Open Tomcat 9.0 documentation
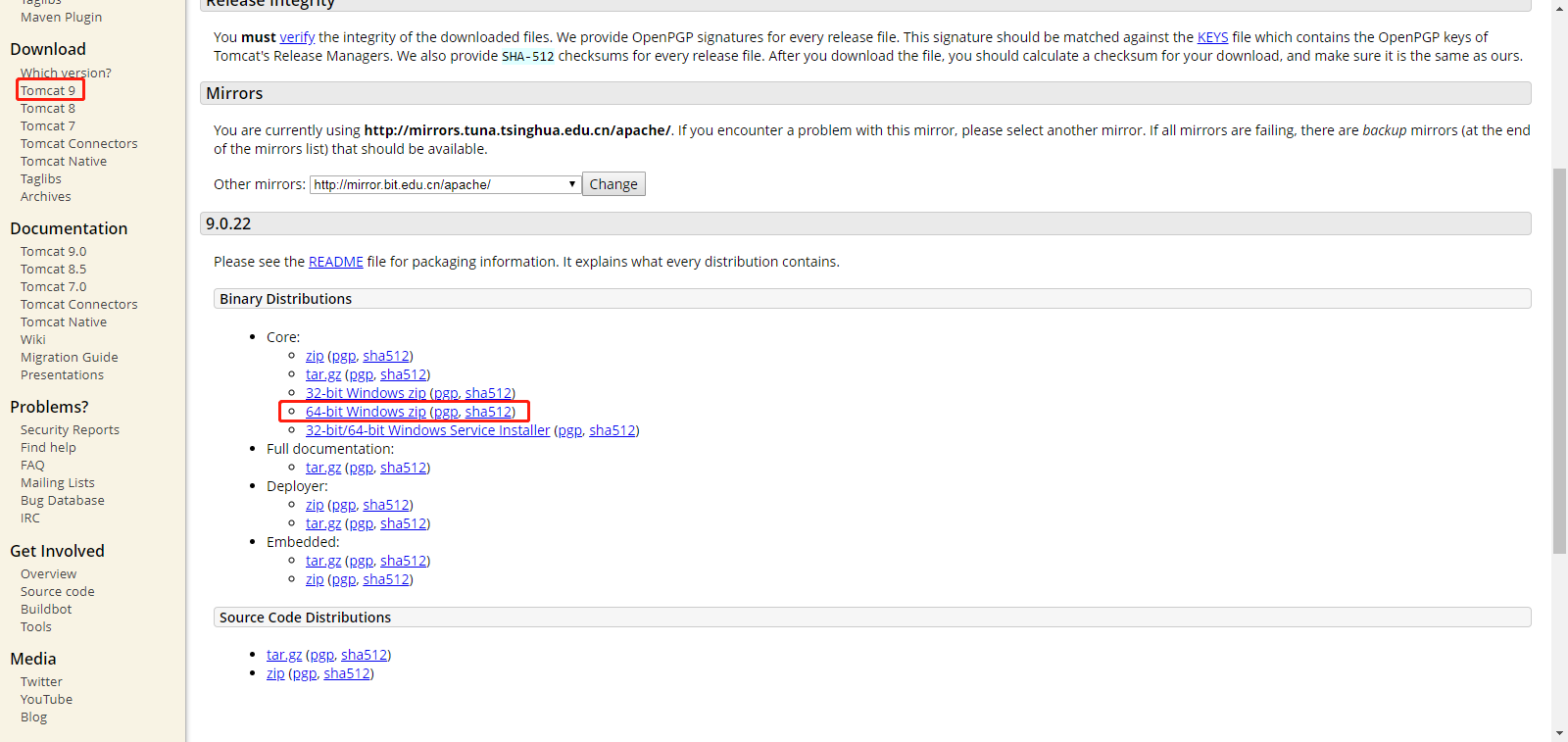Screen dimensions: 1568x742 (x=54, y=251)
